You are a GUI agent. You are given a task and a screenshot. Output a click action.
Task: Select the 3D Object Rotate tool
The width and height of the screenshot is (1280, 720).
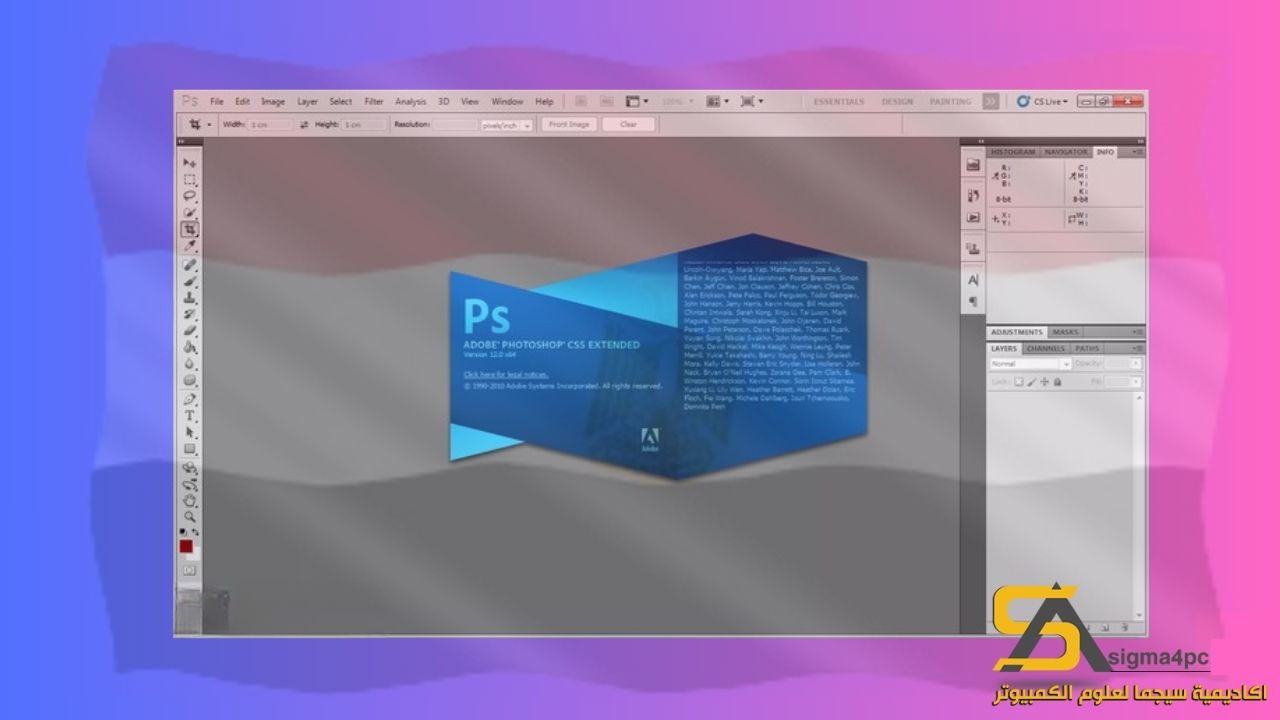(x=190, y=468)
